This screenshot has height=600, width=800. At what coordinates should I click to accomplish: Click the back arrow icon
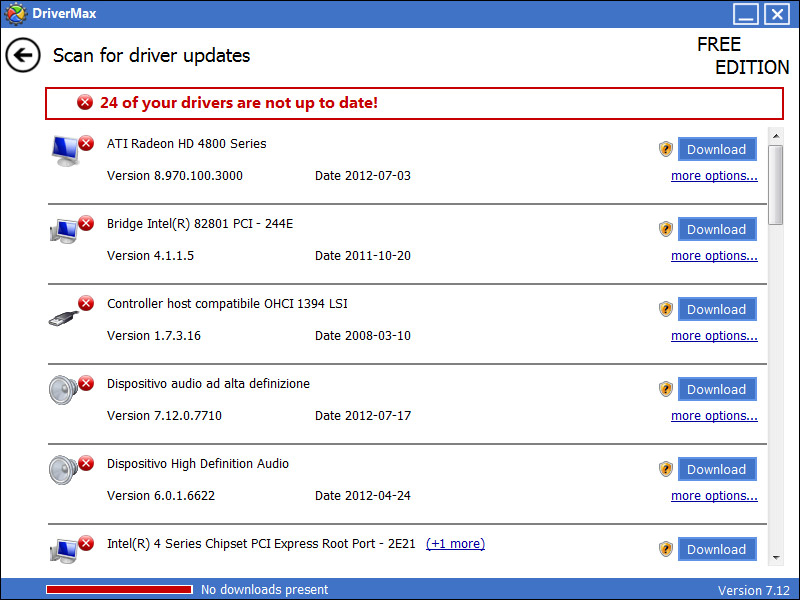[23, 55]
